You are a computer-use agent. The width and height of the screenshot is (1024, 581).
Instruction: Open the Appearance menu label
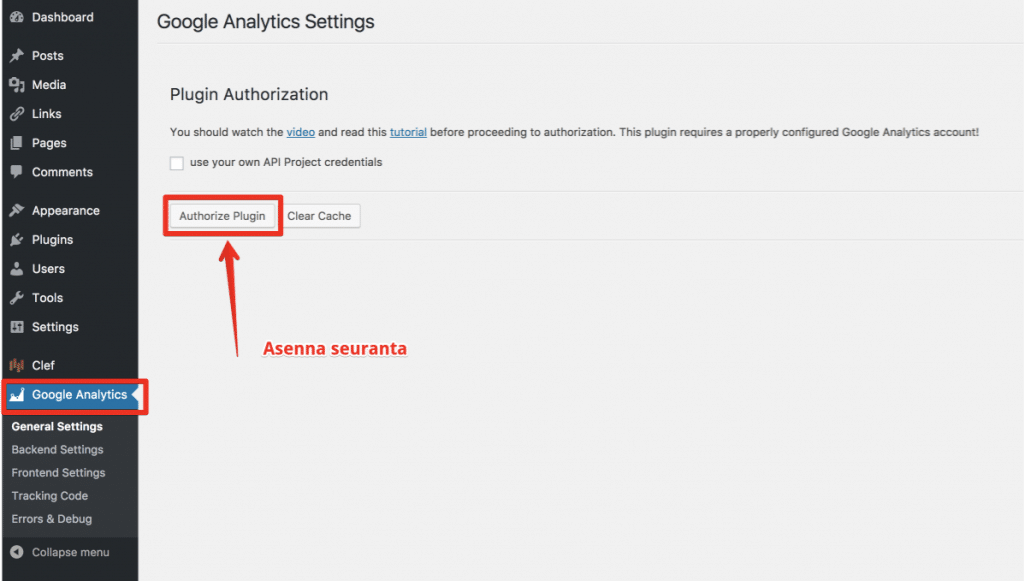coord(65,210)
